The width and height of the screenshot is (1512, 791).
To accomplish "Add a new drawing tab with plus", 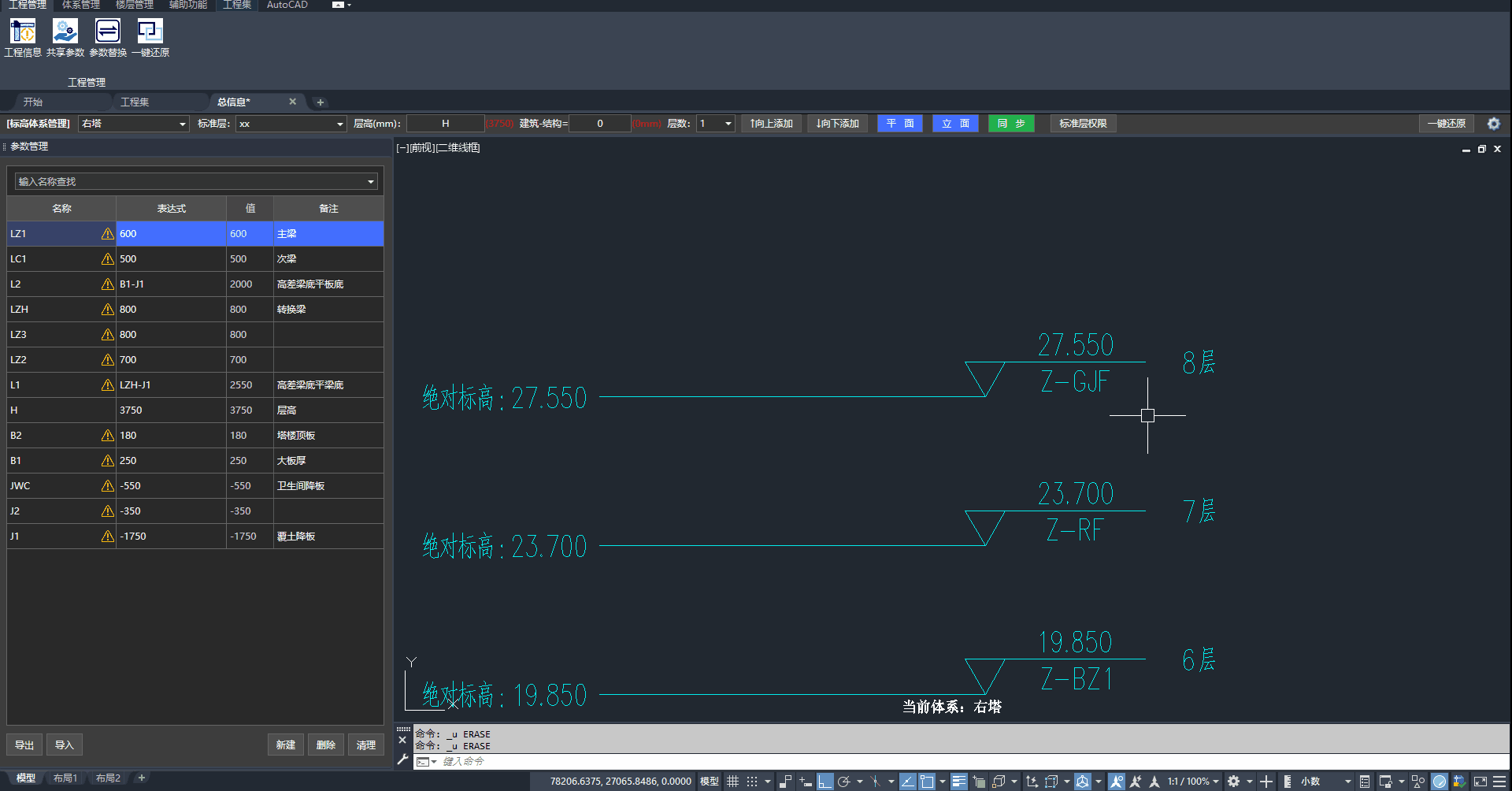I will pos(320,102).
